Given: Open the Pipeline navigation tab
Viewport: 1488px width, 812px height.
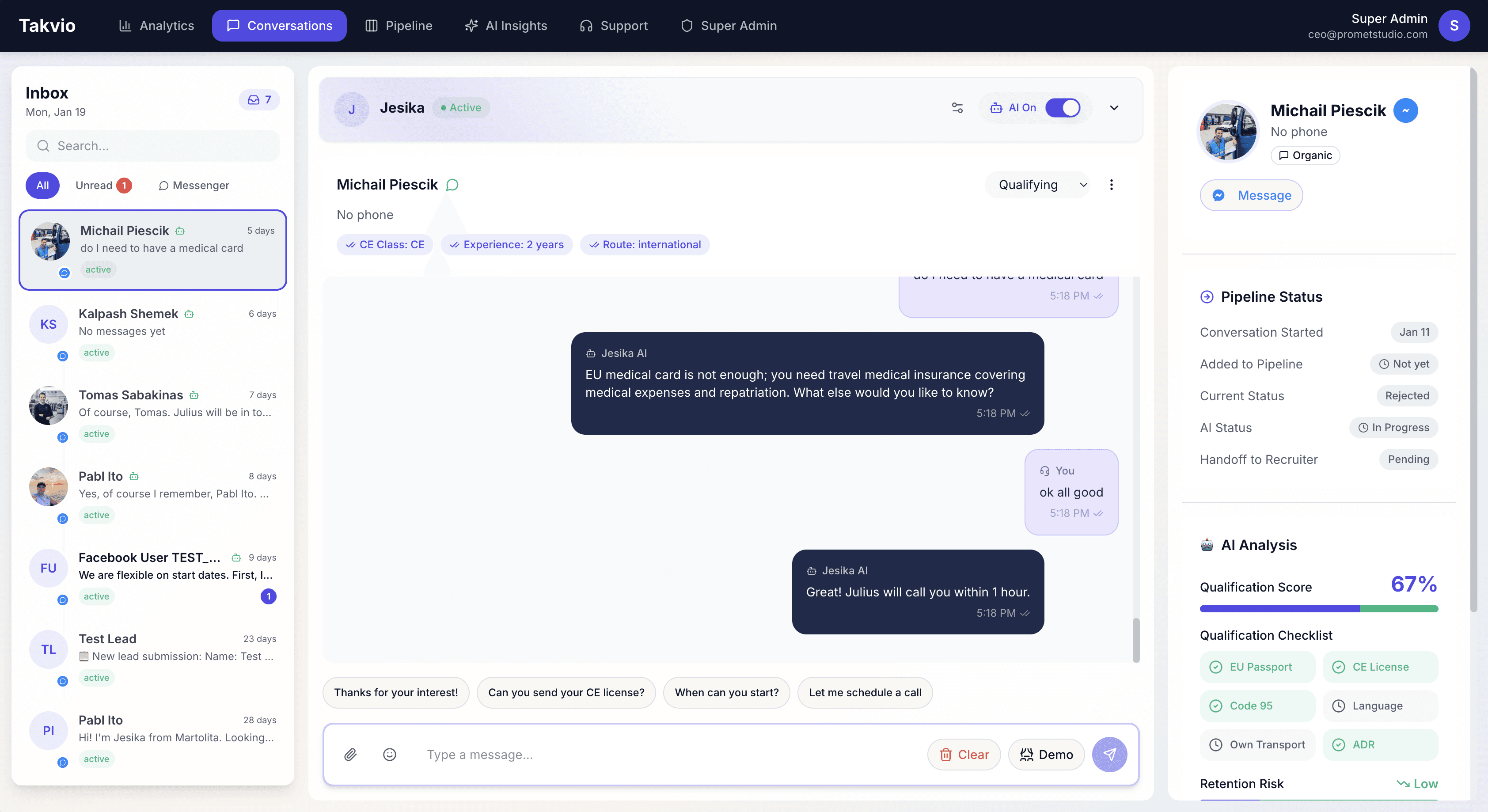Looking at the screenshot, I should 399,26.
